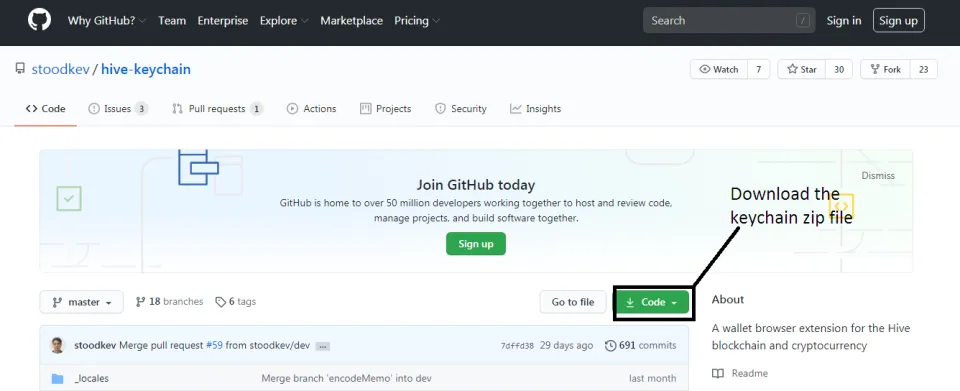The image size is (960, 391).
Task: Switch to the Issues tab
Action: click(118, 108)
